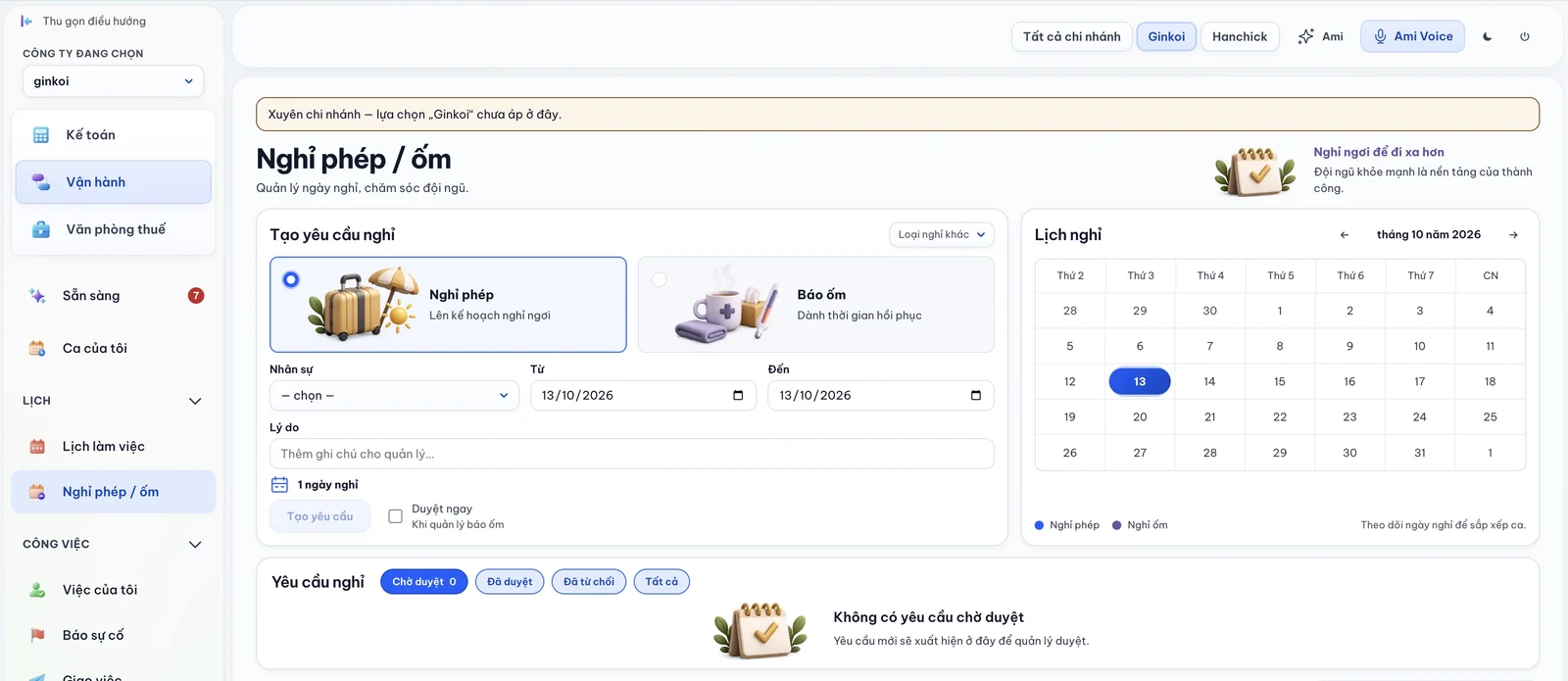This screenshot has height=681, width=1568.
Task: Collapse navigation via Thu gọn điều hướng icon
Action: [x=26, y=21]
